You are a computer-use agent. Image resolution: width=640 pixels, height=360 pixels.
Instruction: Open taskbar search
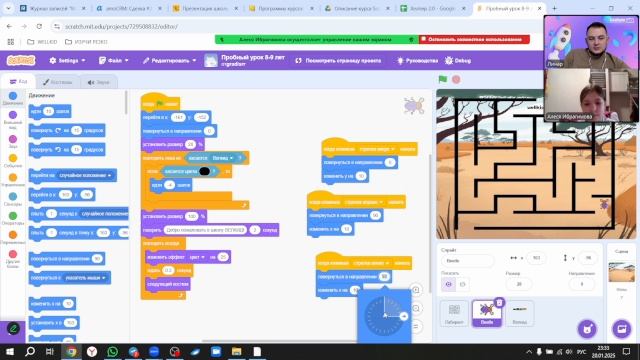30,351
